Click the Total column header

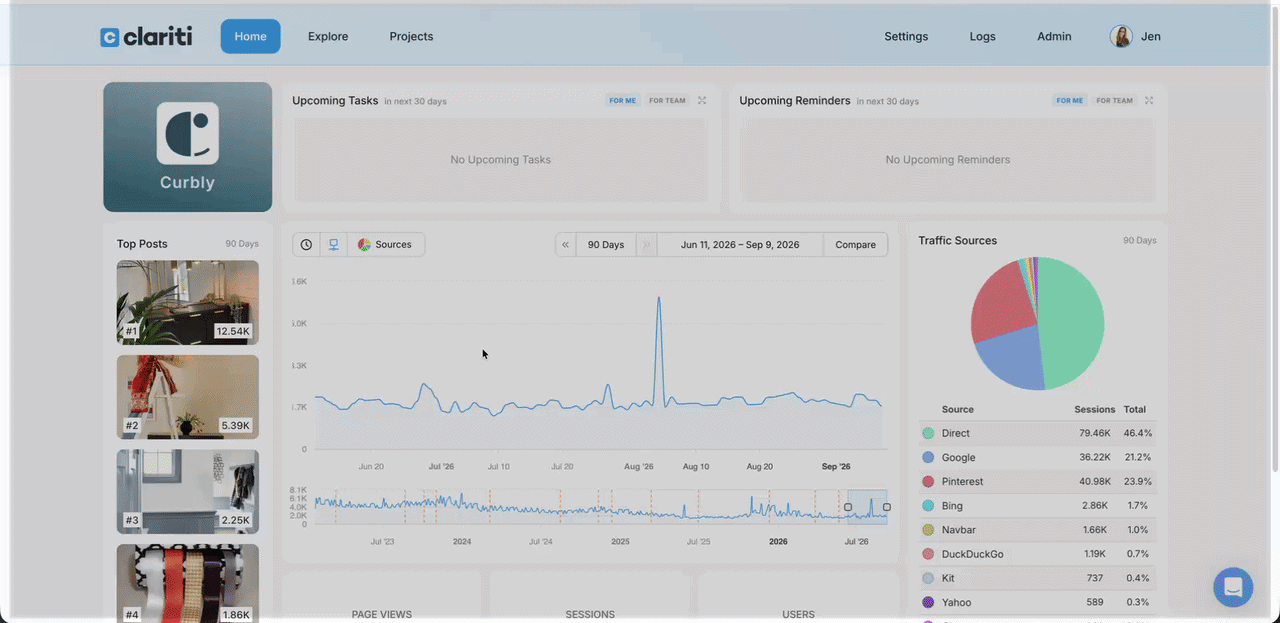(1135, 409)
